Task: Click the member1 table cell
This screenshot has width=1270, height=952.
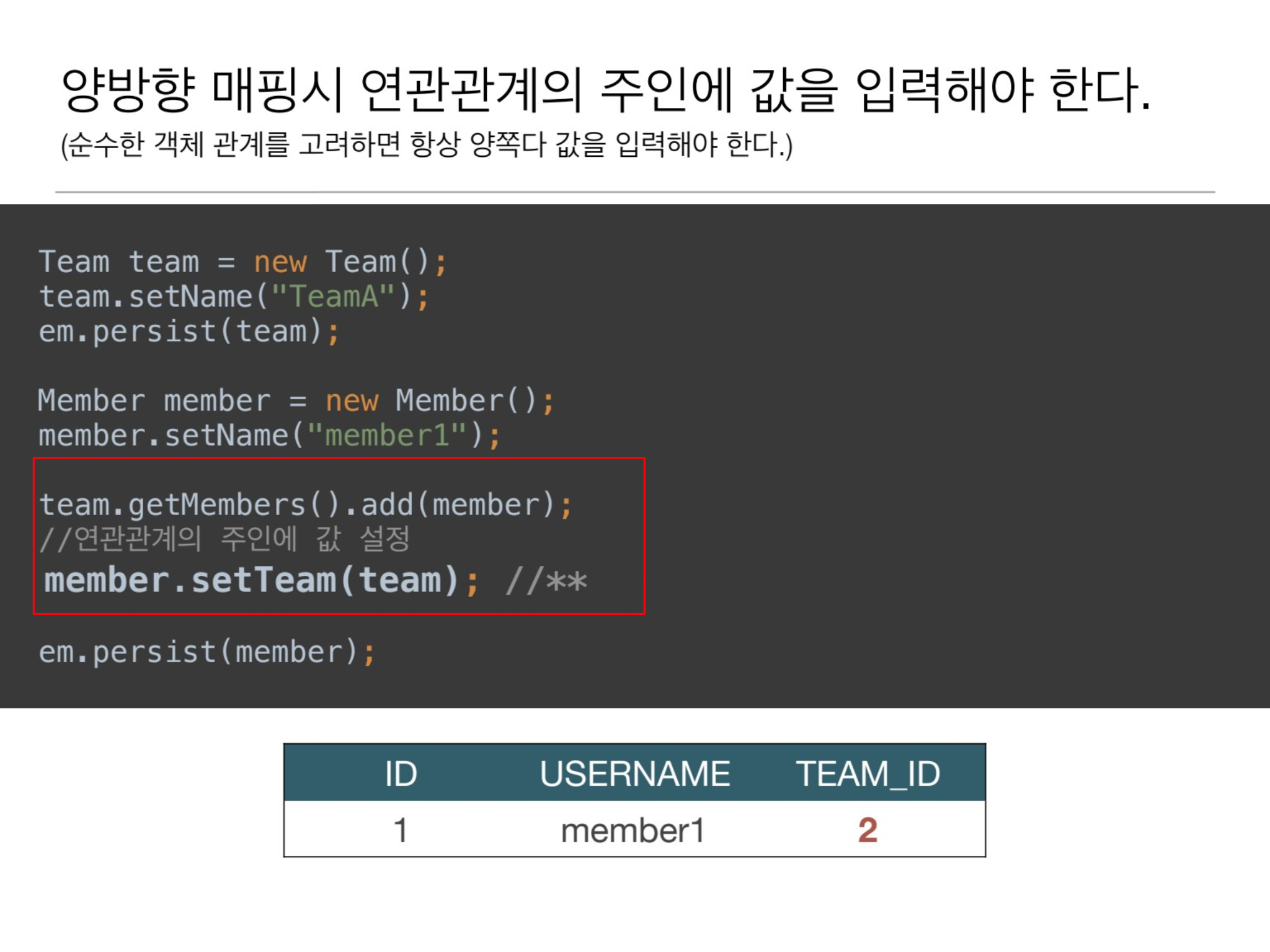Action: click(633, 831)
